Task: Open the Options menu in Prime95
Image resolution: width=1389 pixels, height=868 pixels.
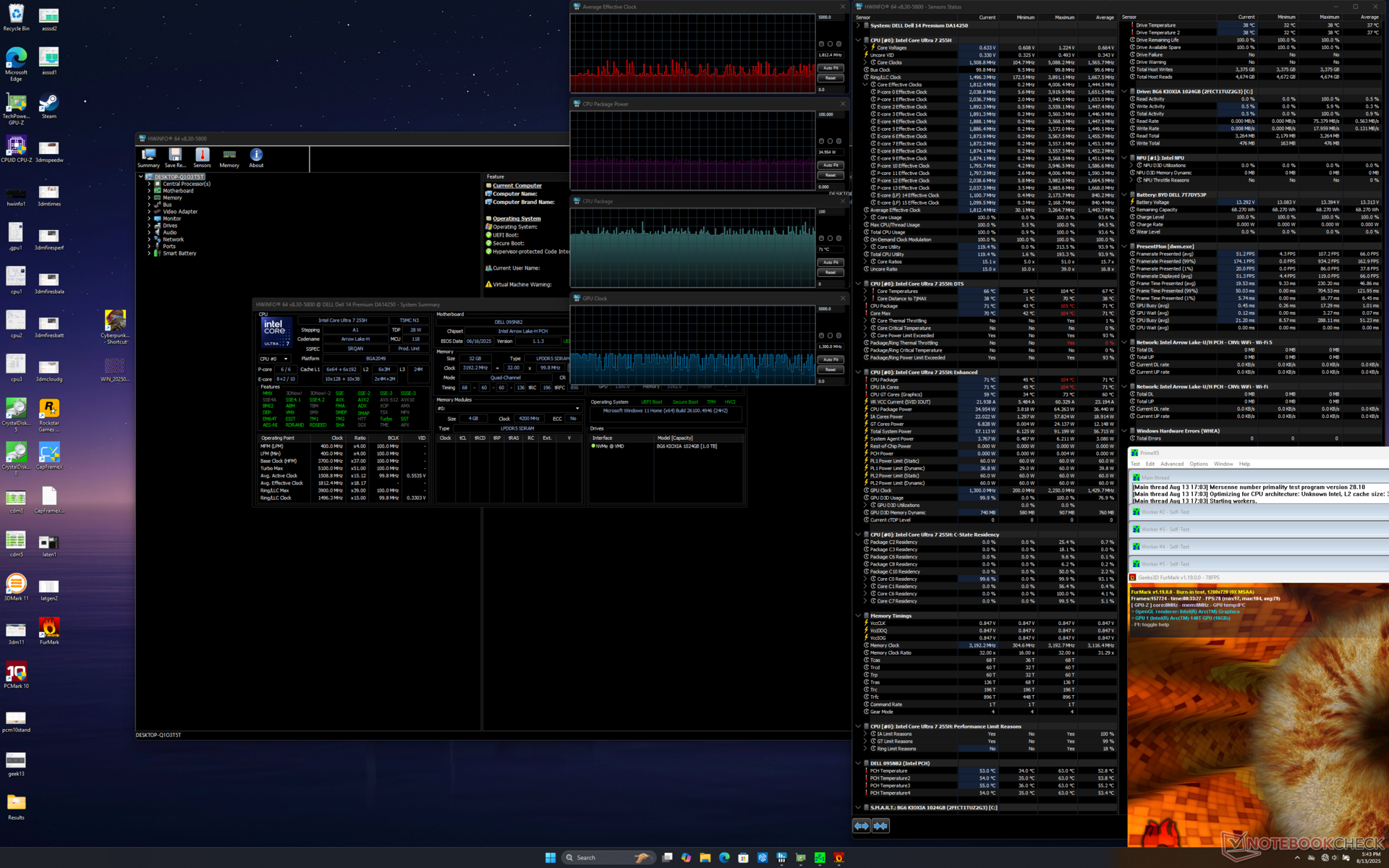Action: tap(1199, 464)
